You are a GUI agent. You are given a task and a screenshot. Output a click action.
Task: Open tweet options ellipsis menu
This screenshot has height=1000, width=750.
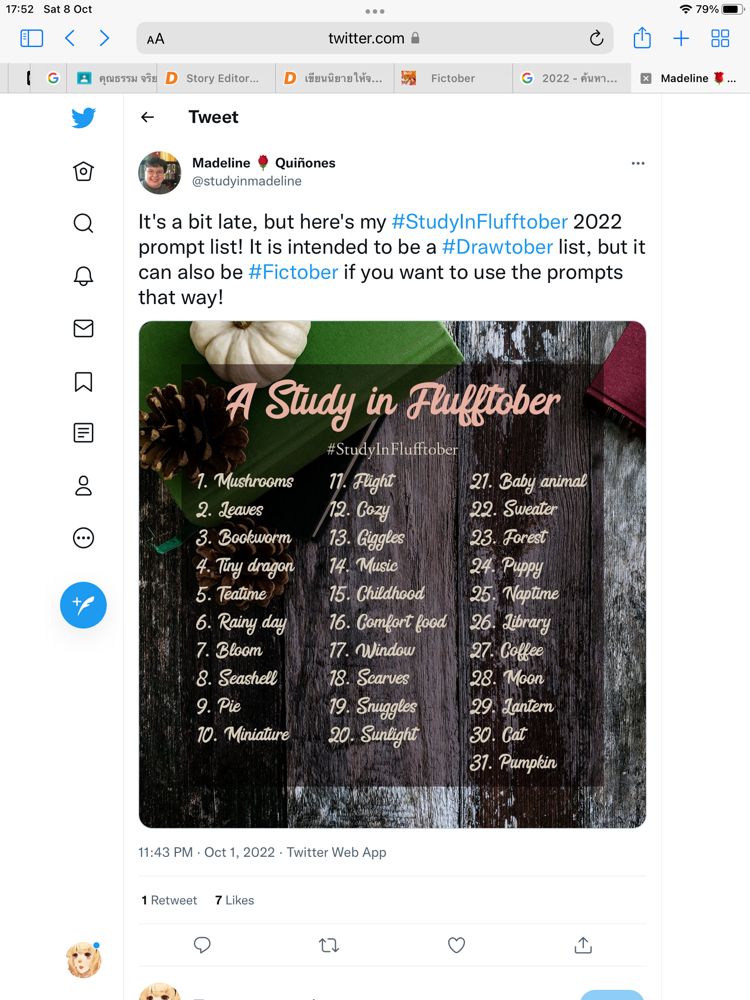pyautogui.click(x=638, y=163)
